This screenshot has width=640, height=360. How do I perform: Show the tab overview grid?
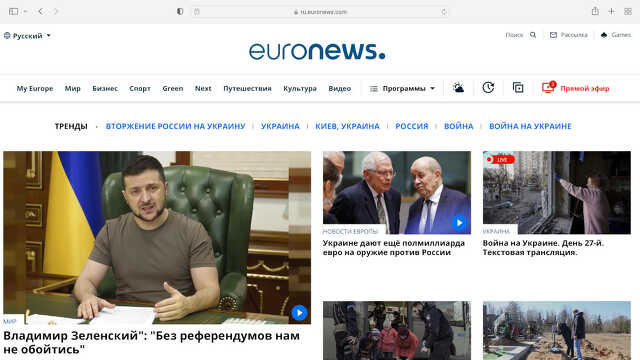(628, 11)
